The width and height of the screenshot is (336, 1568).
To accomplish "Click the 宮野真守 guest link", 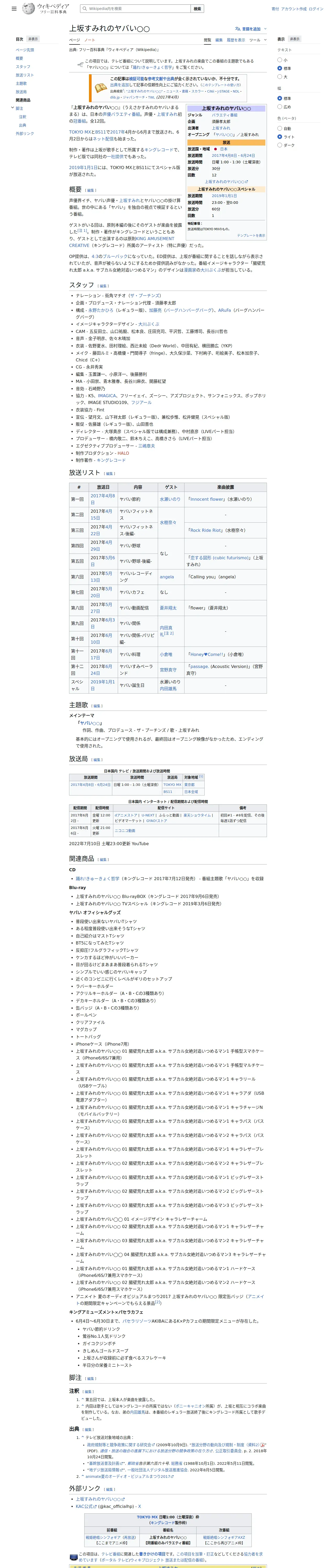I will click(168, 670).
